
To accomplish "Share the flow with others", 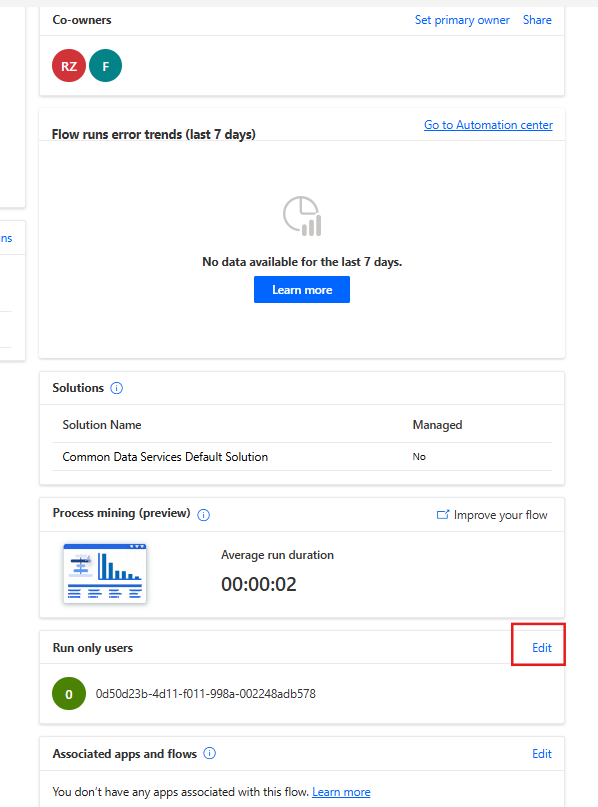I will [537, 19].
